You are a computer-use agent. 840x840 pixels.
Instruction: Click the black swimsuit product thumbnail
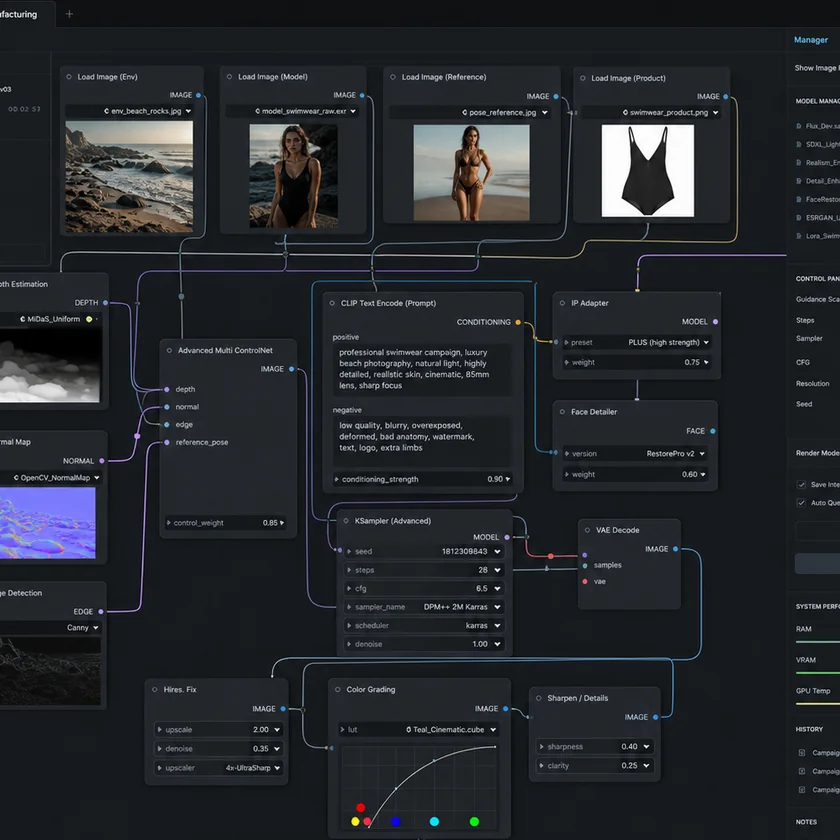tap(648, 171)
